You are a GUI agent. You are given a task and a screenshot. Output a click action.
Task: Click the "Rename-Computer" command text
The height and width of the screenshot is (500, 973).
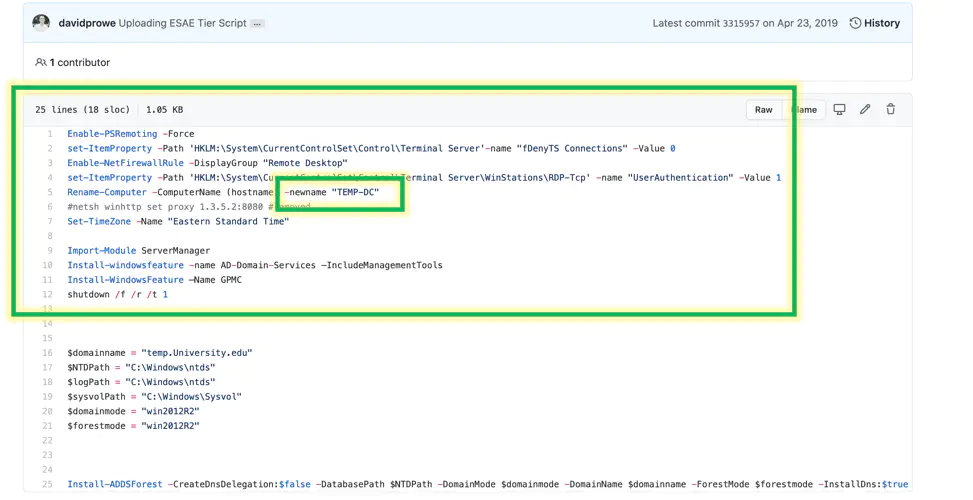point(107,192)
